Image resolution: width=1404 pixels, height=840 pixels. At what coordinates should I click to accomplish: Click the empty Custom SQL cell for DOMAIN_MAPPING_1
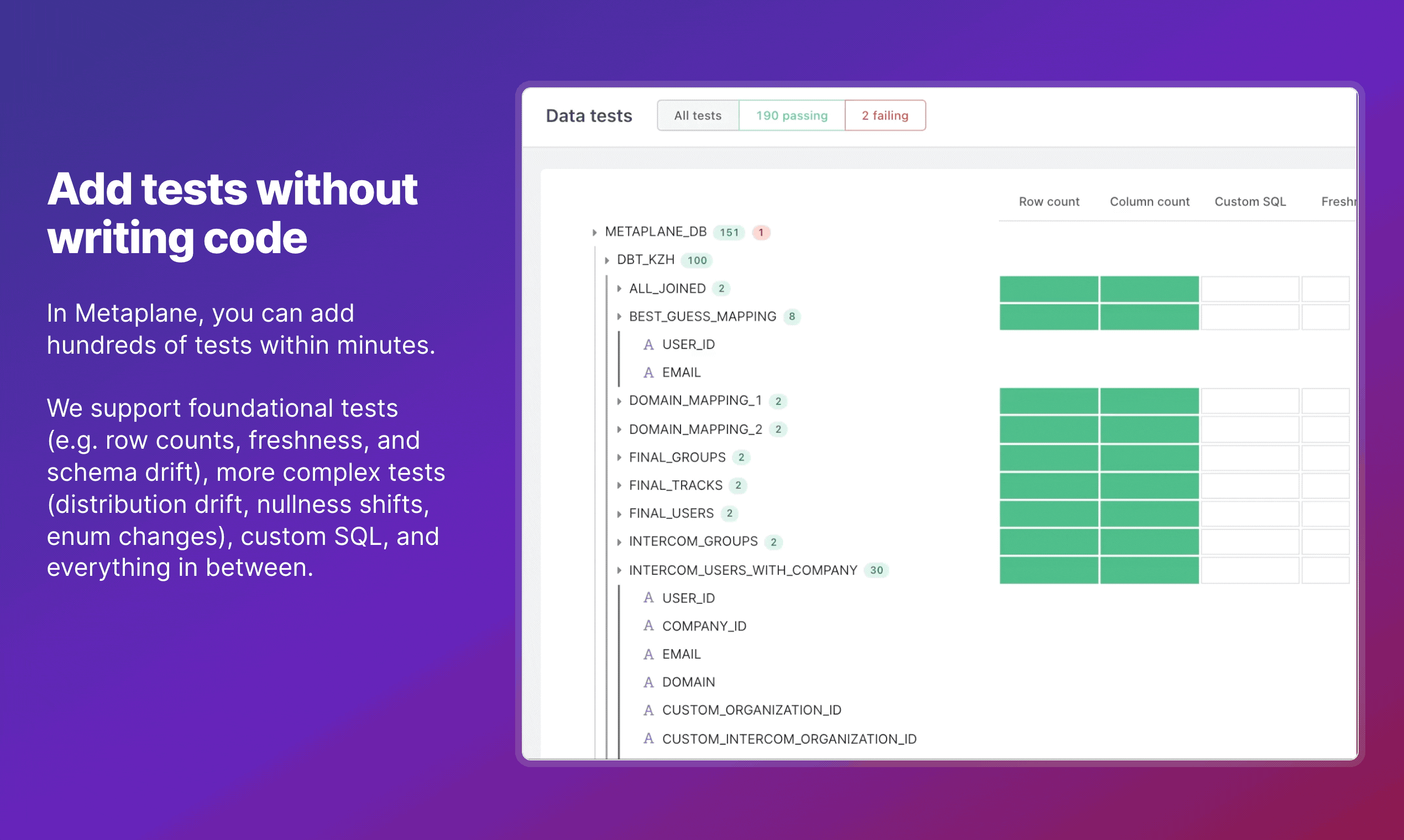(1250, 401)
